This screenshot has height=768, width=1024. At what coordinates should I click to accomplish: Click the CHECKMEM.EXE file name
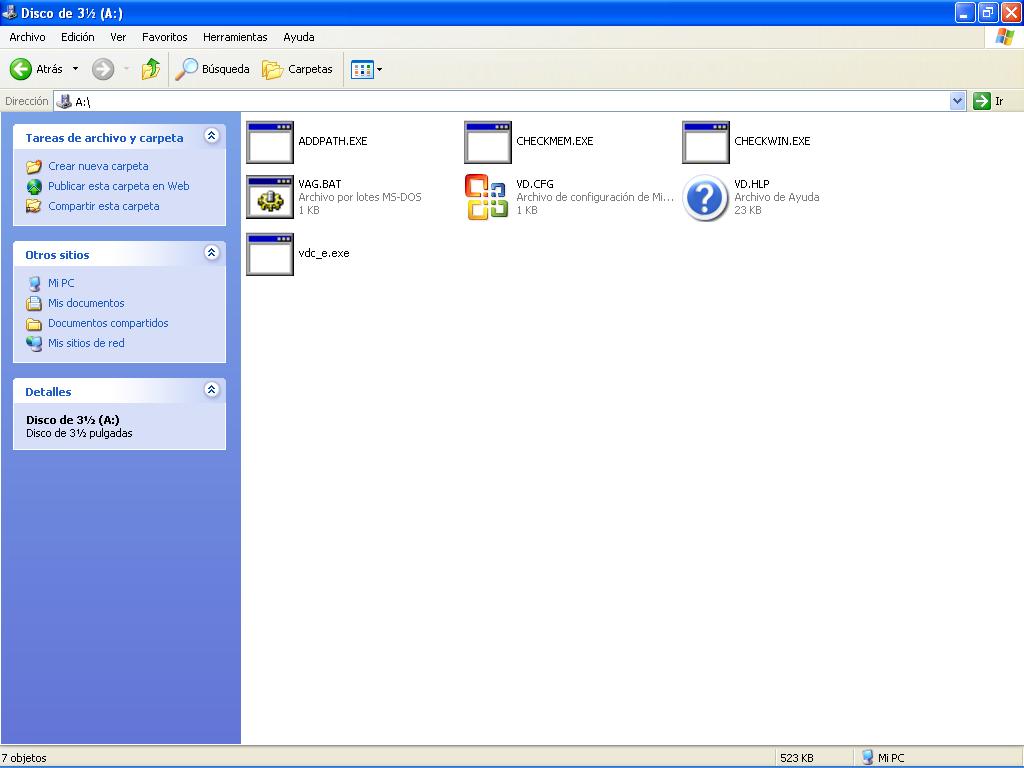click(555, 141)
